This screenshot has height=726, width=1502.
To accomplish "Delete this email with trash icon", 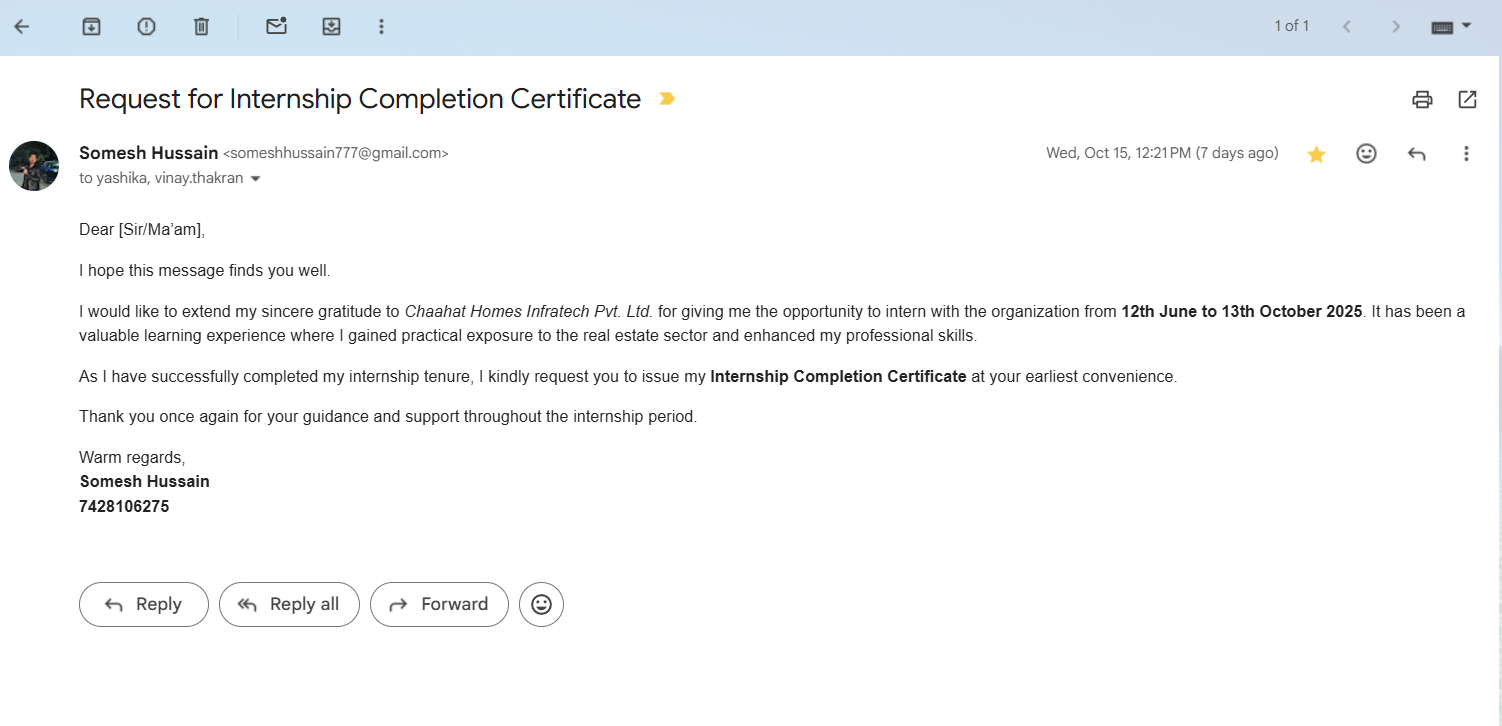I will [x=201, y=27].
